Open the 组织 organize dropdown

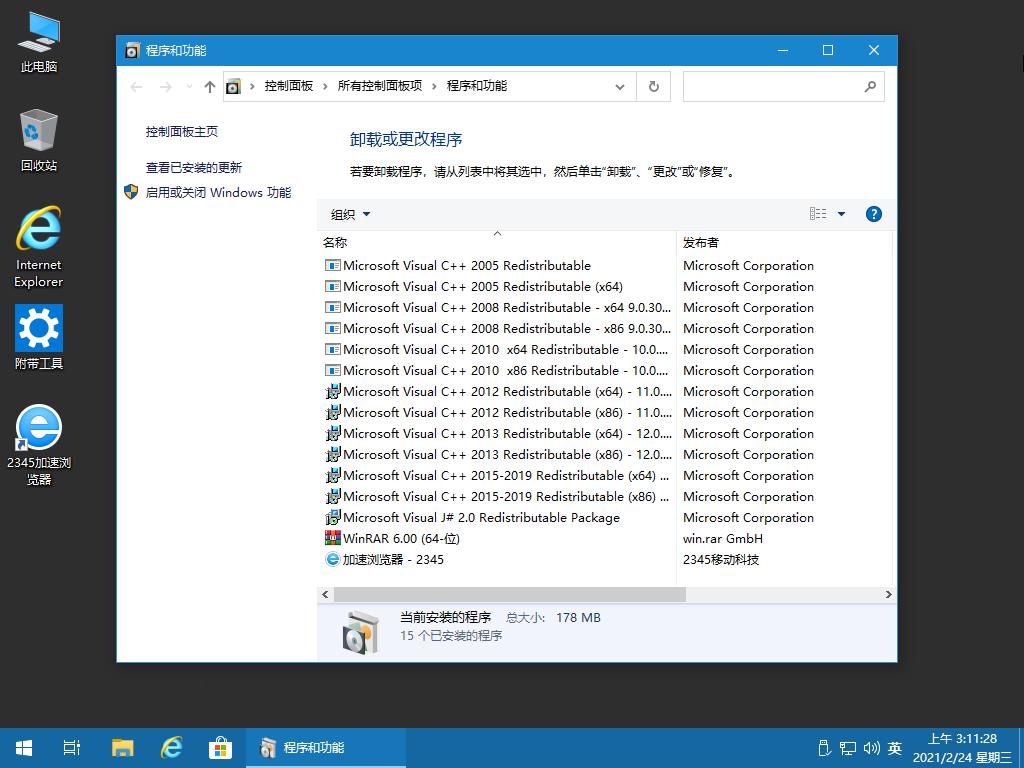(x=351, y=214)
